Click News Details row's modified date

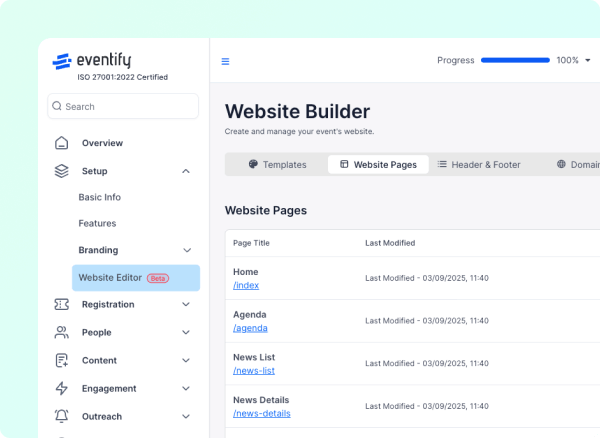pos(427,406)
